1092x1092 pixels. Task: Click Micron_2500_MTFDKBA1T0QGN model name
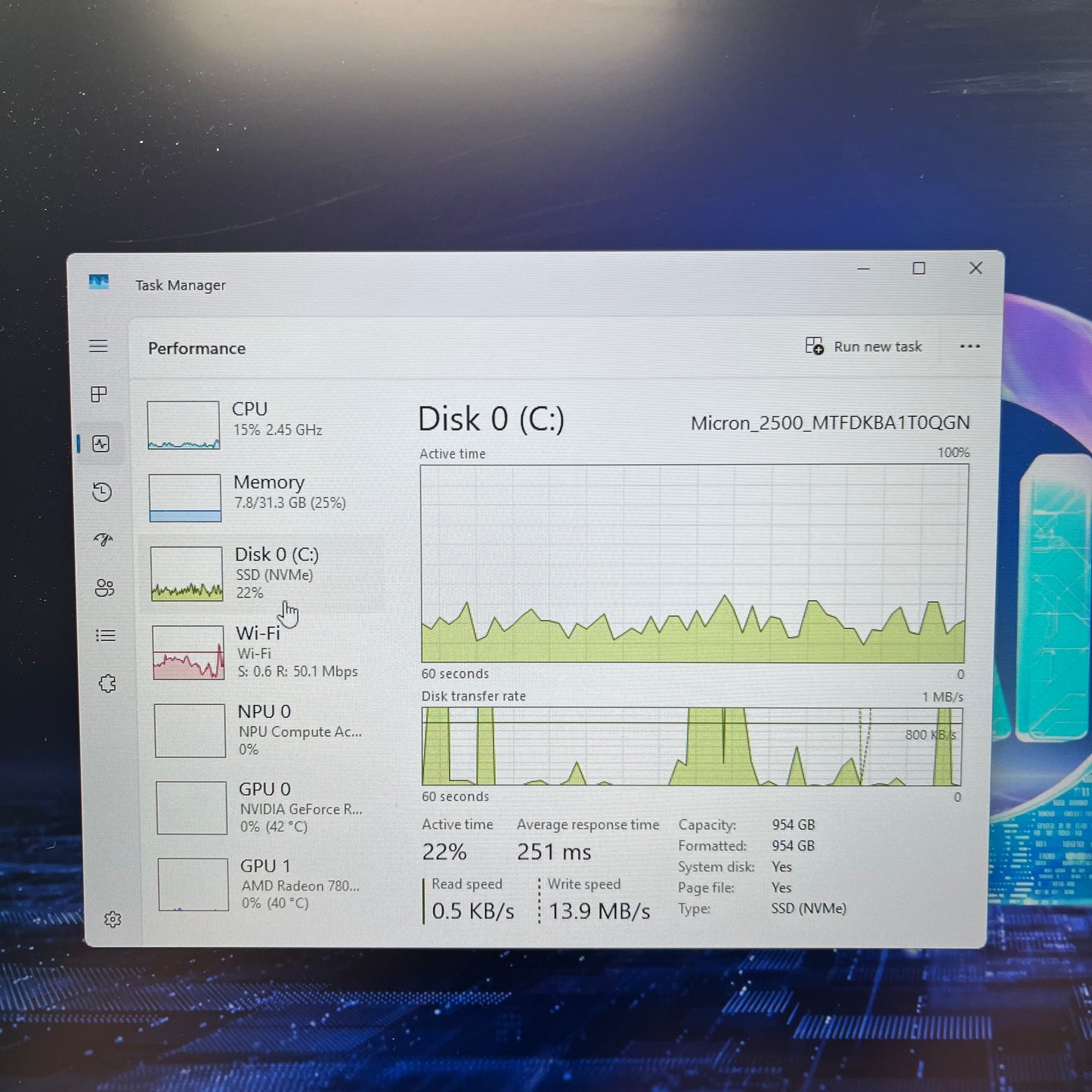point(830,422)
